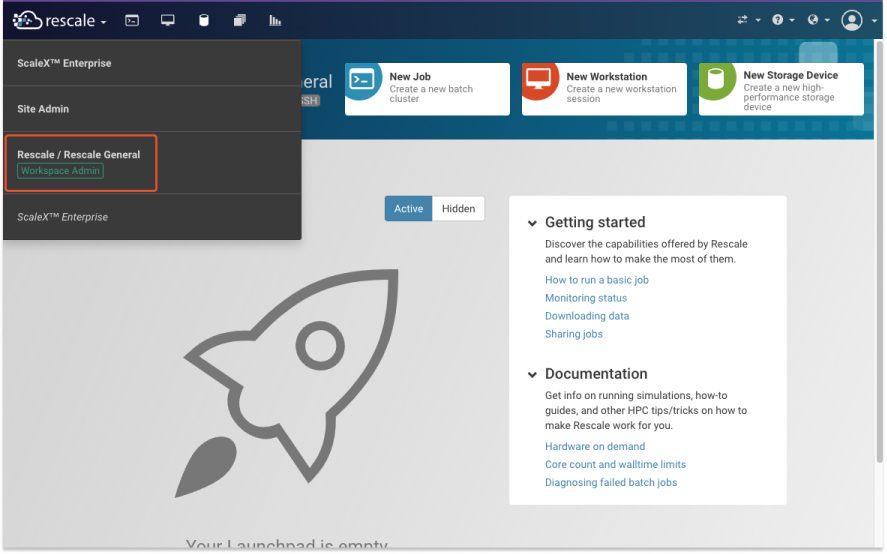The image size is (887, 554).
Task: Select Site Admin from workspace menu
Action: (43, 109)
